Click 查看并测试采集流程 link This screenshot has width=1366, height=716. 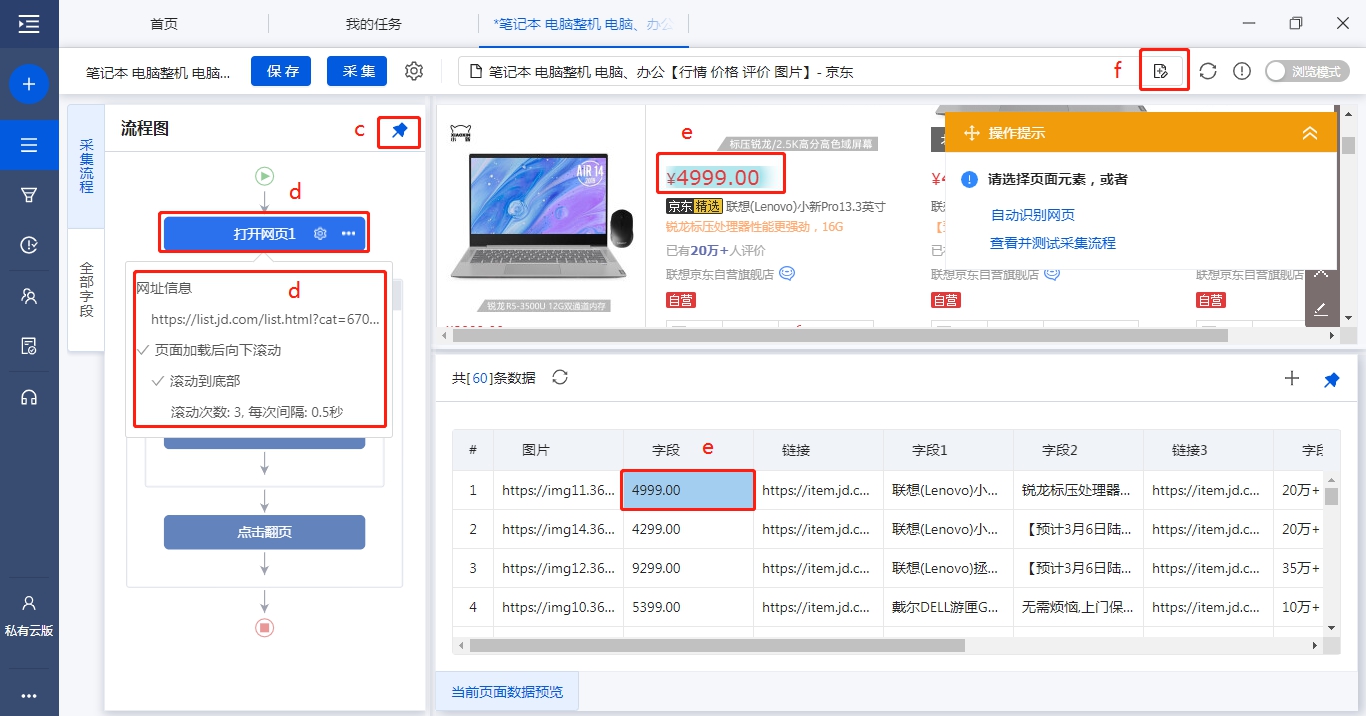[1053, 243]
